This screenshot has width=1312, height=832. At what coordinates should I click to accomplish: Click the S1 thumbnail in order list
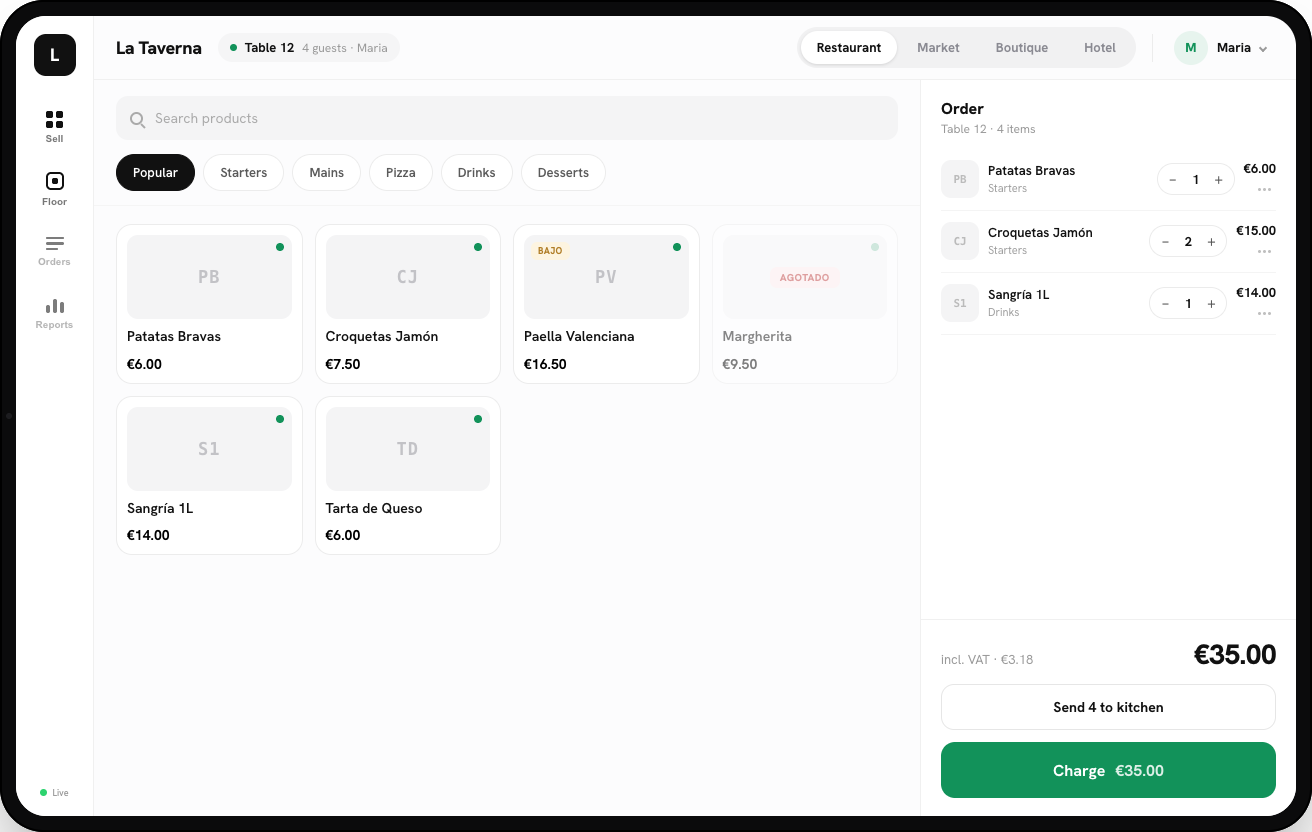960,304
